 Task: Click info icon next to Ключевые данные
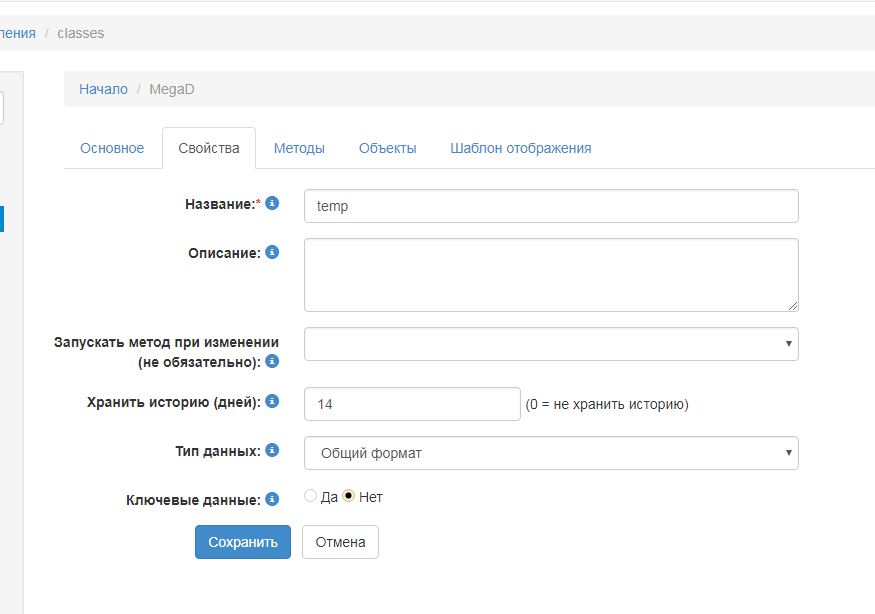pyautogui.click(x=272, y=499)
